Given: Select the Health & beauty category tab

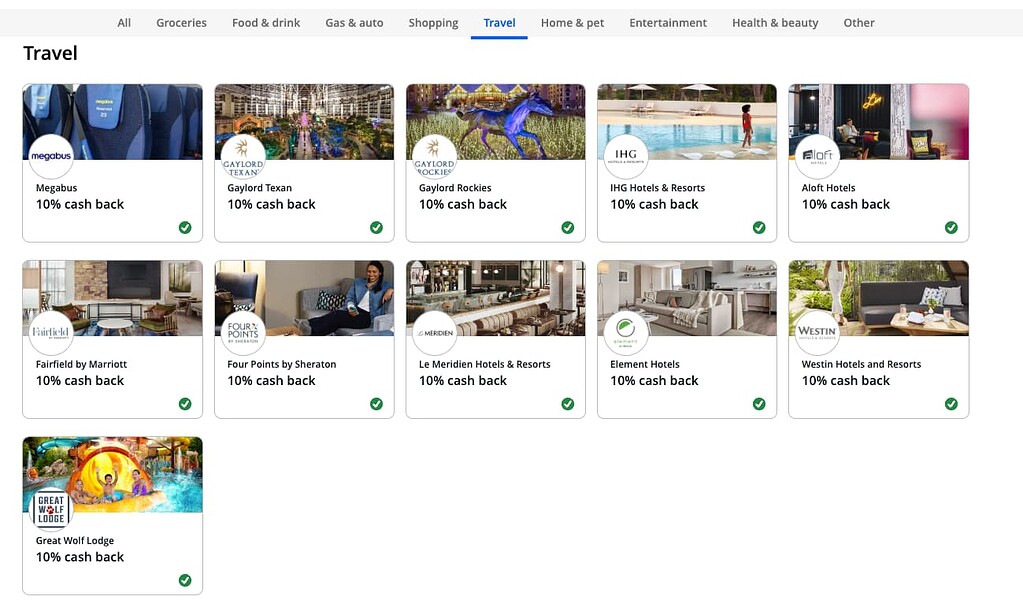Looking at the screenshot, I should point(775,23).
